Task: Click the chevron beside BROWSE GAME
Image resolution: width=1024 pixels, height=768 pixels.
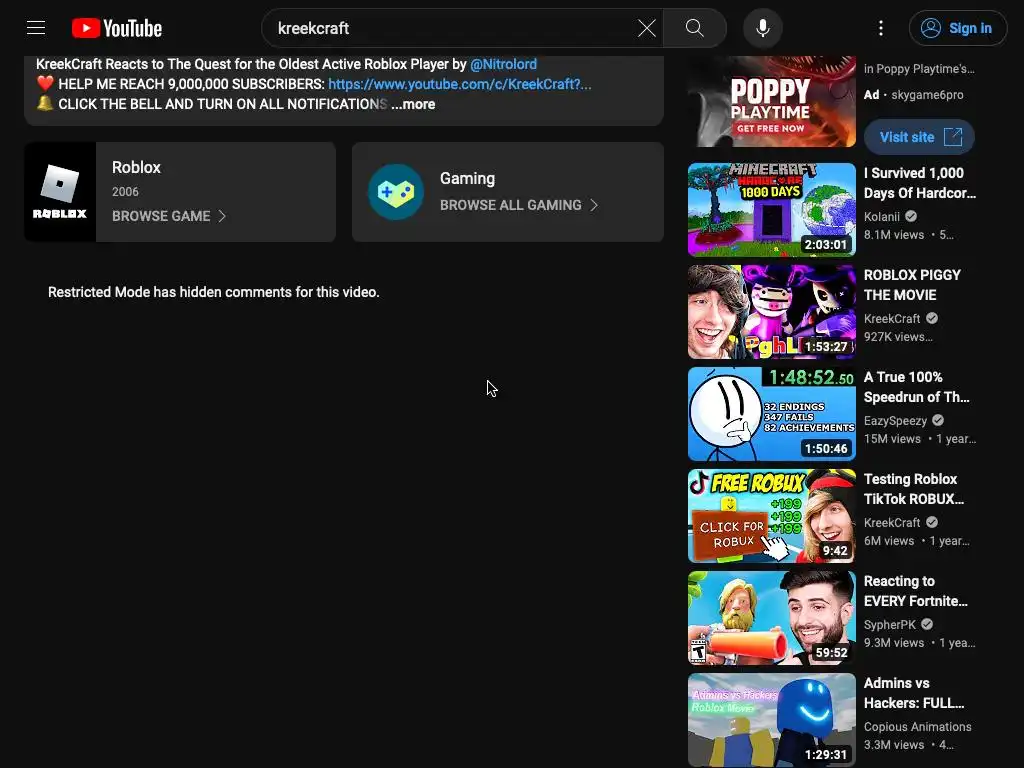Action: click(222, 216)
